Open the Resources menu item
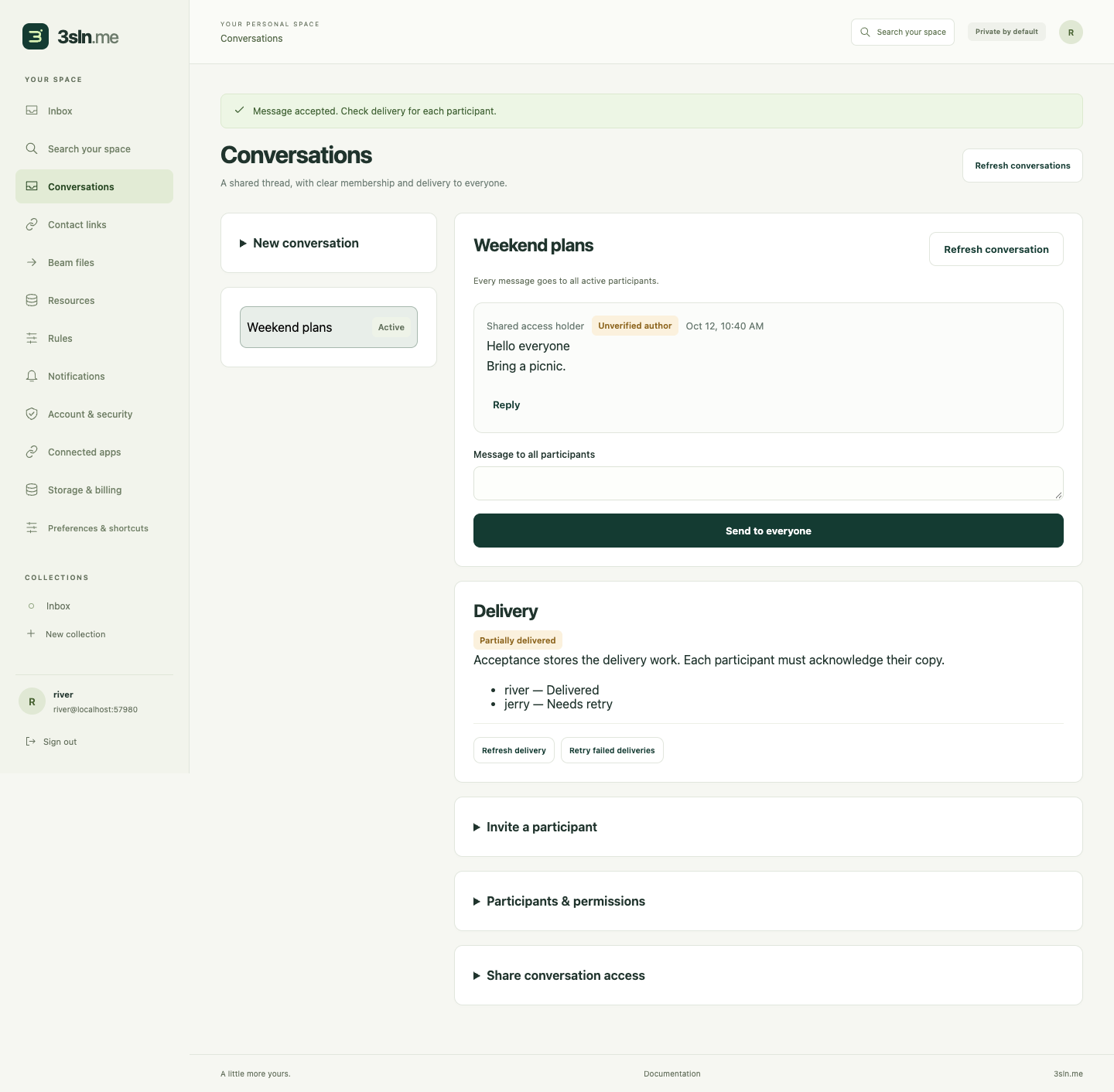 (x=94, y=300)
